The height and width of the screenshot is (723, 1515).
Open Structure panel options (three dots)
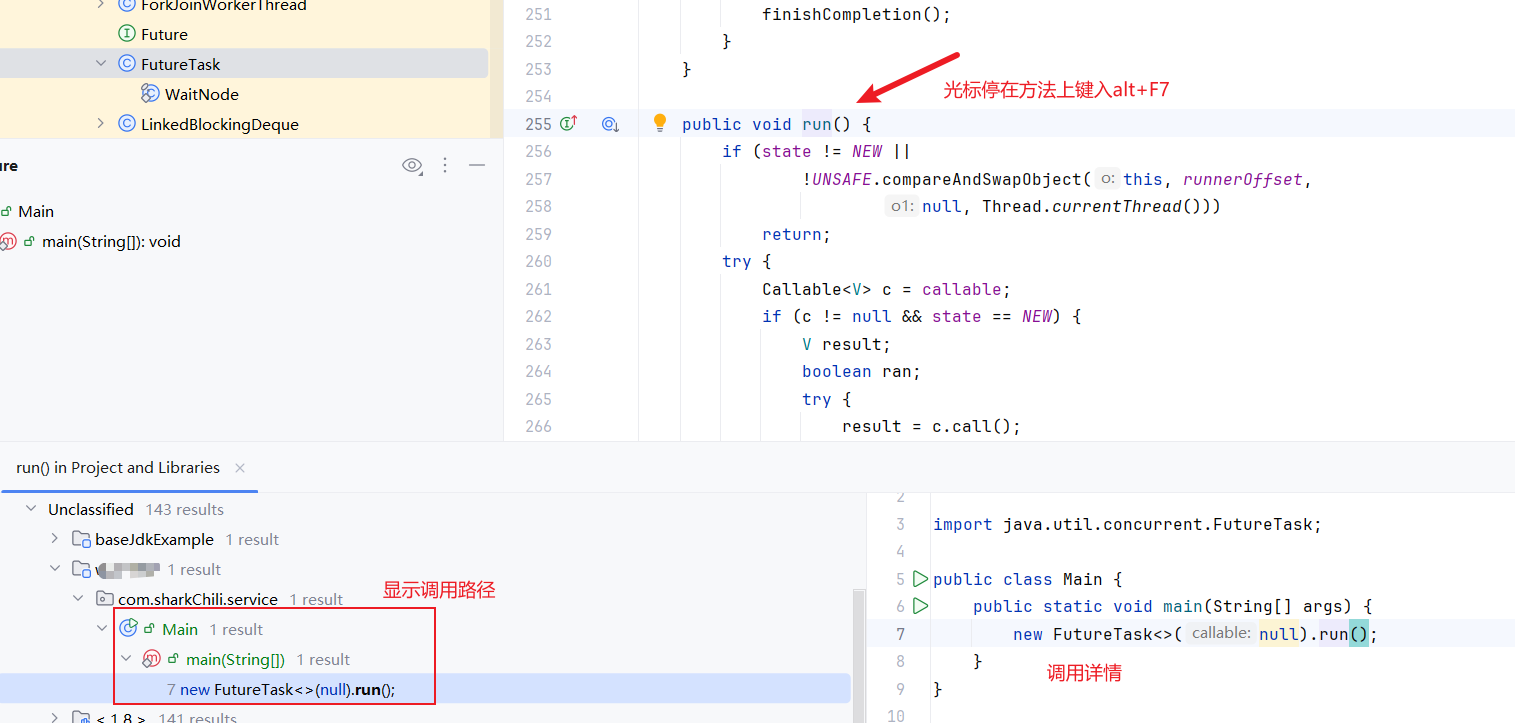(x=445, y=165)
